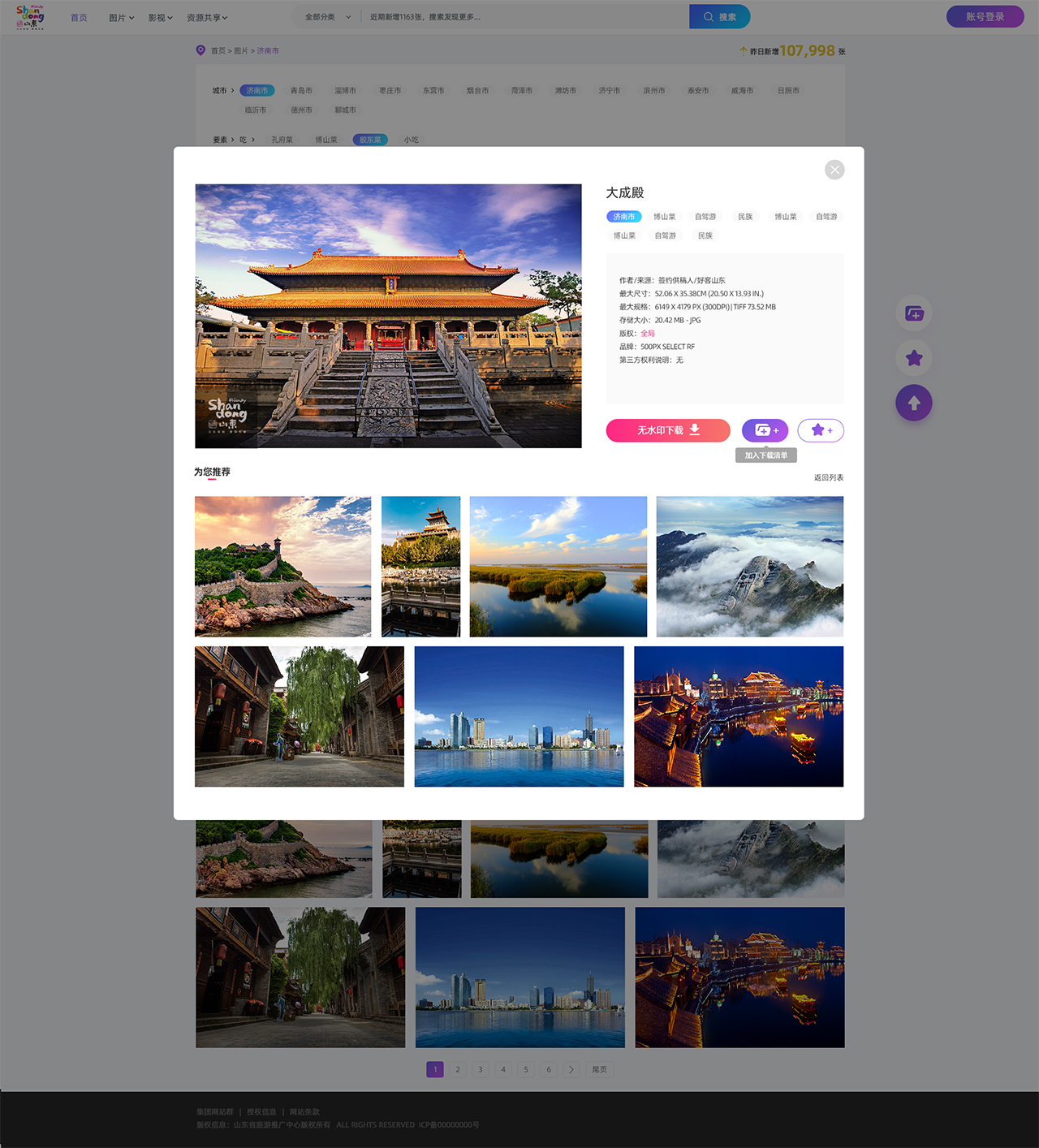Select the 威海市 city filter
This screenshot has height=1148, width=1039.
[x=742, y=91]
